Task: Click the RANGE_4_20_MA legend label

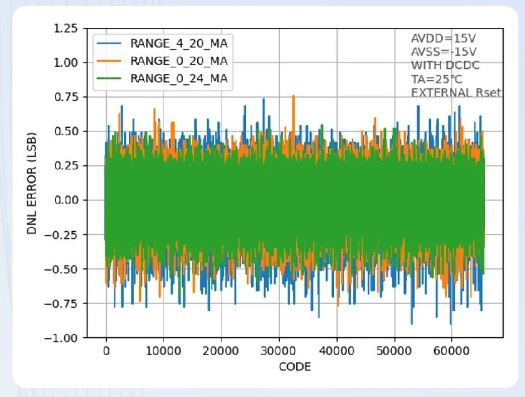Action: (179, 44)
